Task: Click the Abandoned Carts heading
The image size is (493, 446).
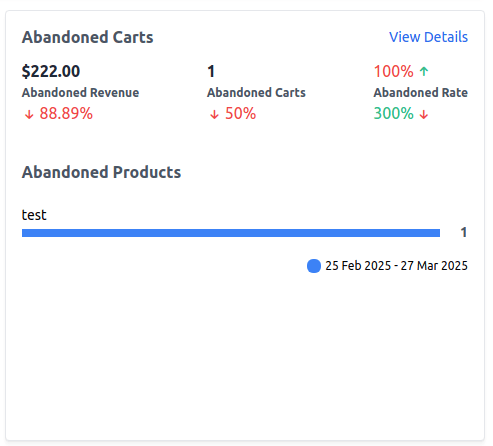Action: (88, 37)
